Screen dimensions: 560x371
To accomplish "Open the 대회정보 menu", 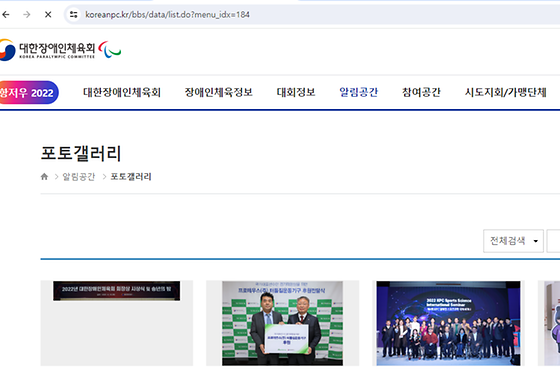I will (296, 92).
